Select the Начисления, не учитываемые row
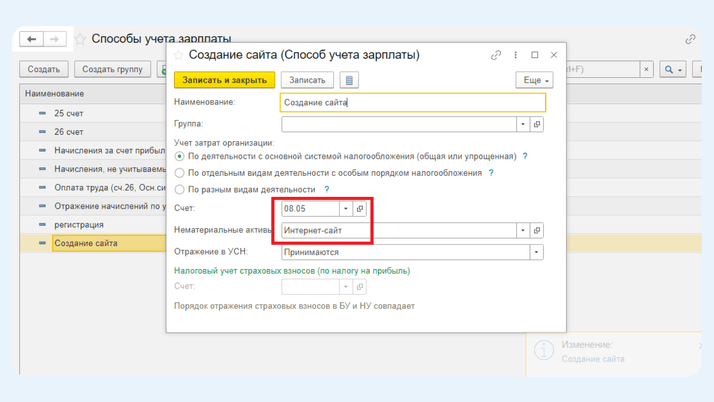The image size is (714, 402). (x=93, y=169)
